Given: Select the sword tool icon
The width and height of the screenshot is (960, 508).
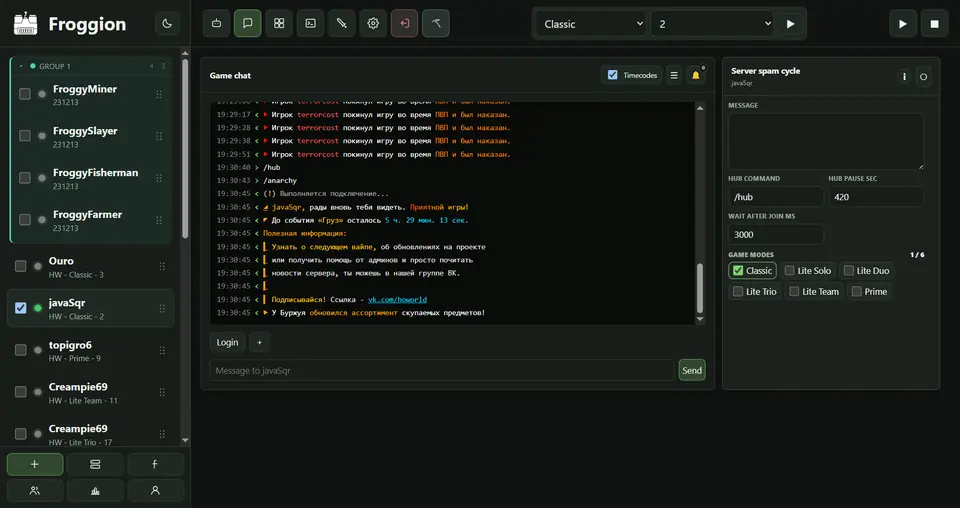Looking at the screenshot, I should click(342, 23).
